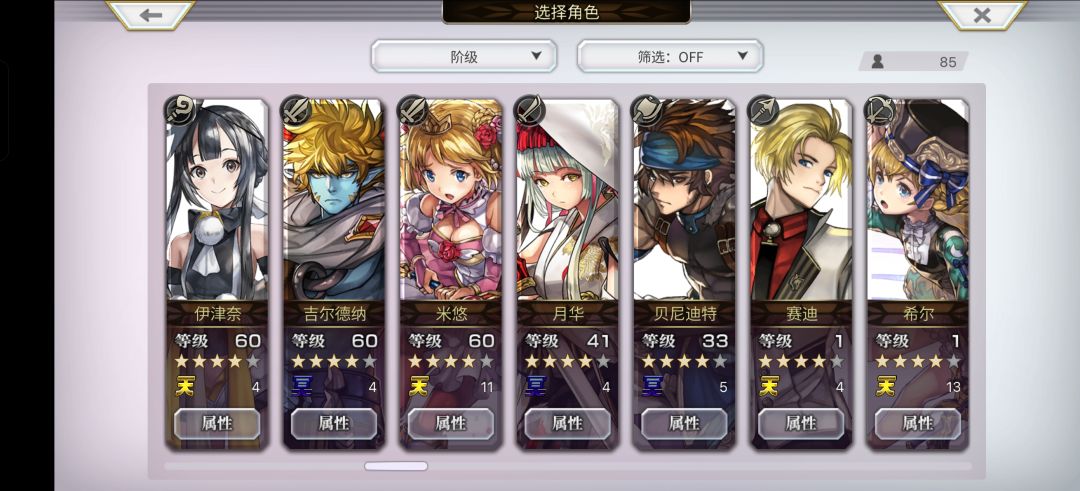Viewport: 1080px width, 491px height.
Task: Click 贝尼迪特's axe class icon
Action: pyautogui.click(x=647, y=110)
